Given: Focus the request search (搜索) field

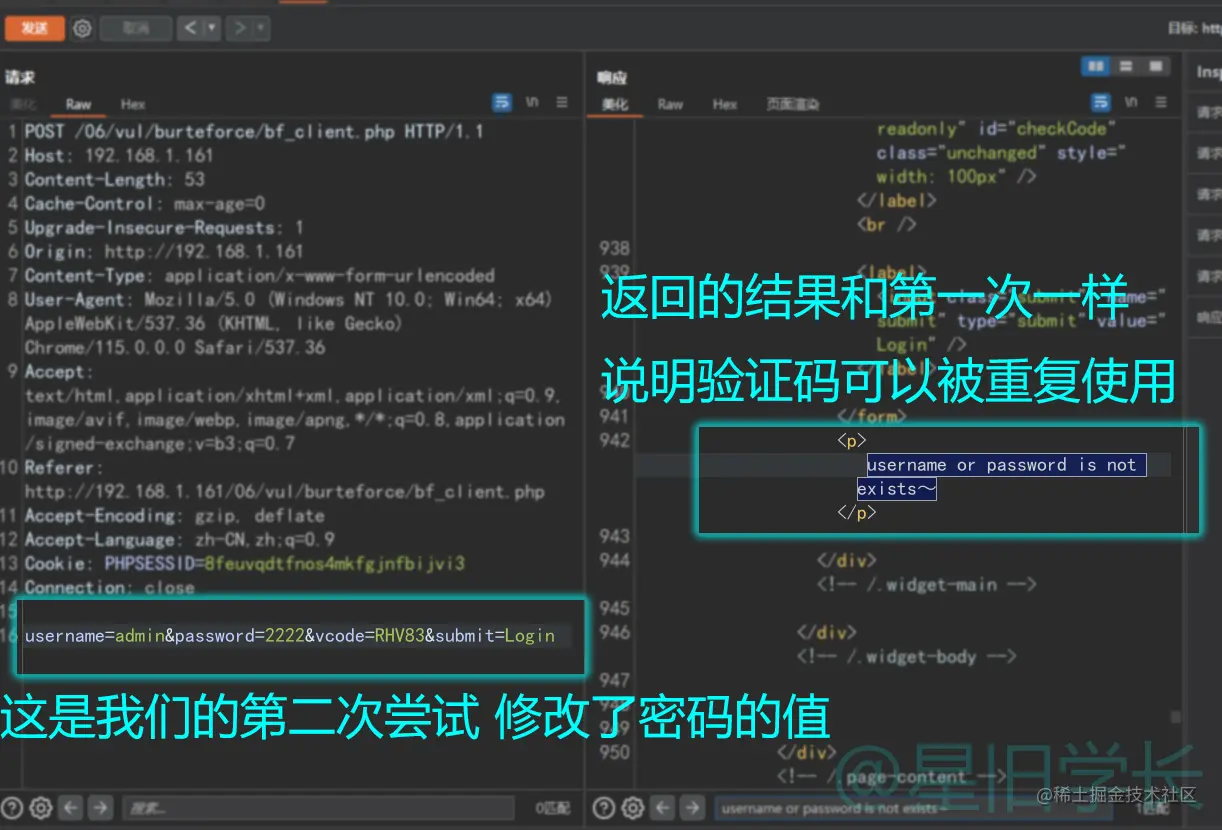Looking at the screenshot, I should (x=318, y=808).
